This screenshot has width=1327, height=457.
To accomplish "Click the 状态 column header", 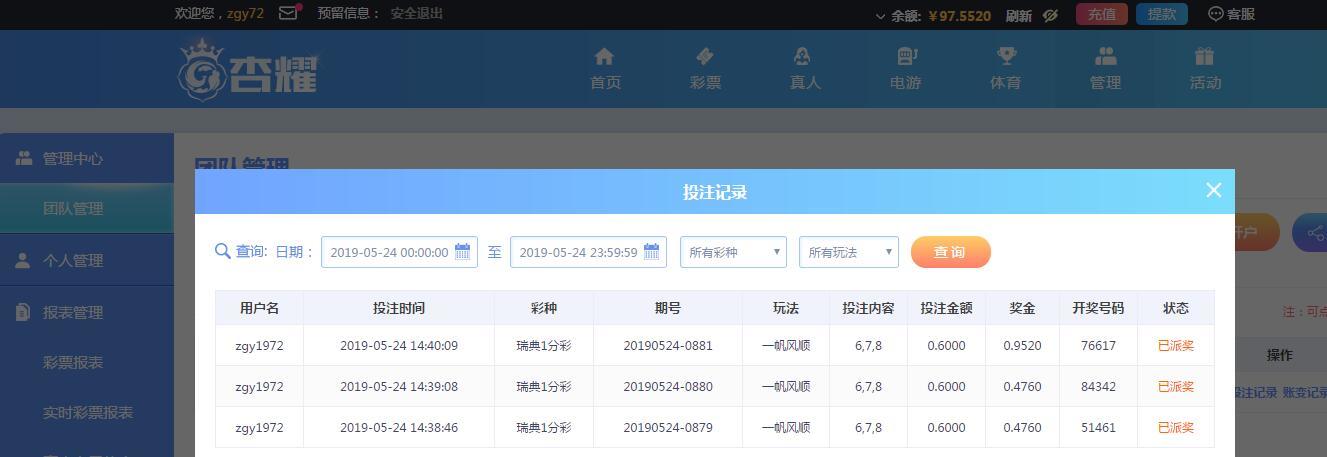I will pyautogui.click(x=1176, y=308).
